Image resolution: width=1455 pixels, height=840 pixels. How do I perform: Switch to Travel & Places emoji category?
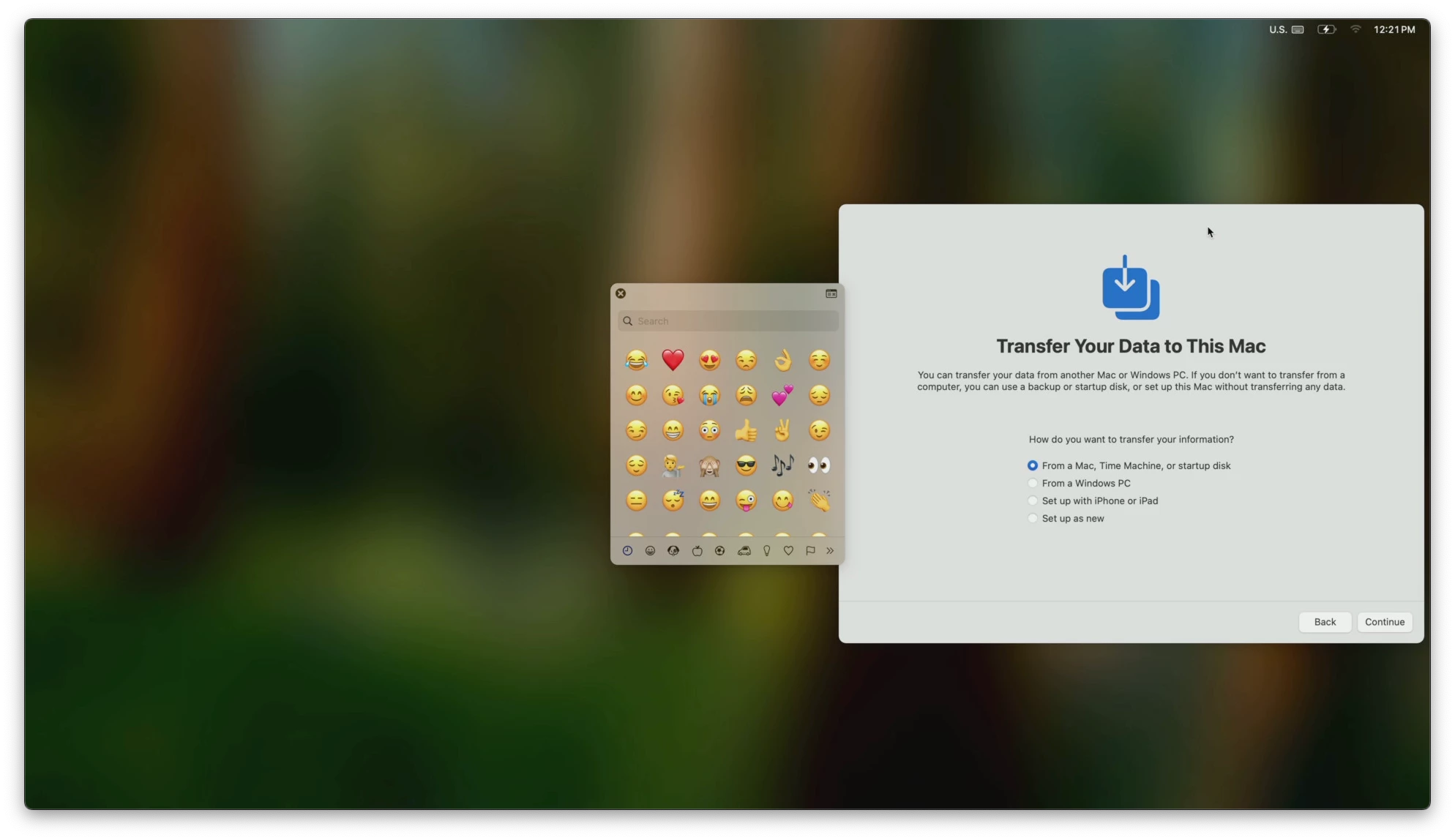click(744, 551)
